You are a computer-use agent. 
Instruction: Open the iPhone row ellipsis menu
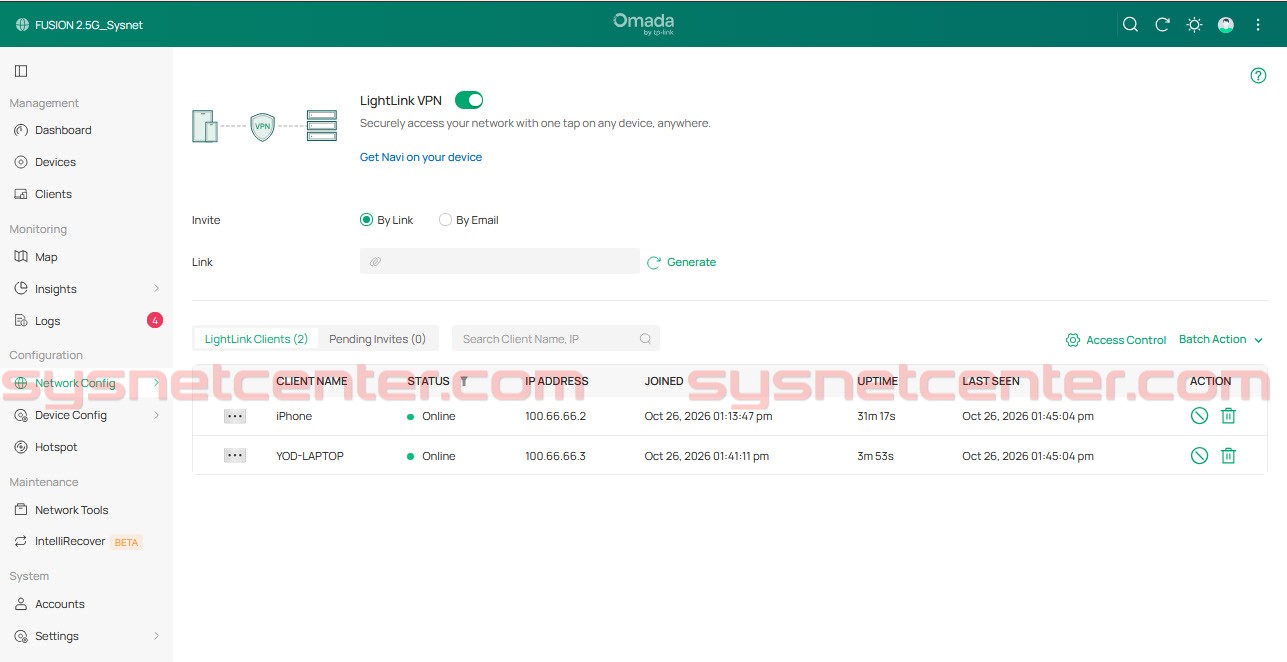point(235,416)
